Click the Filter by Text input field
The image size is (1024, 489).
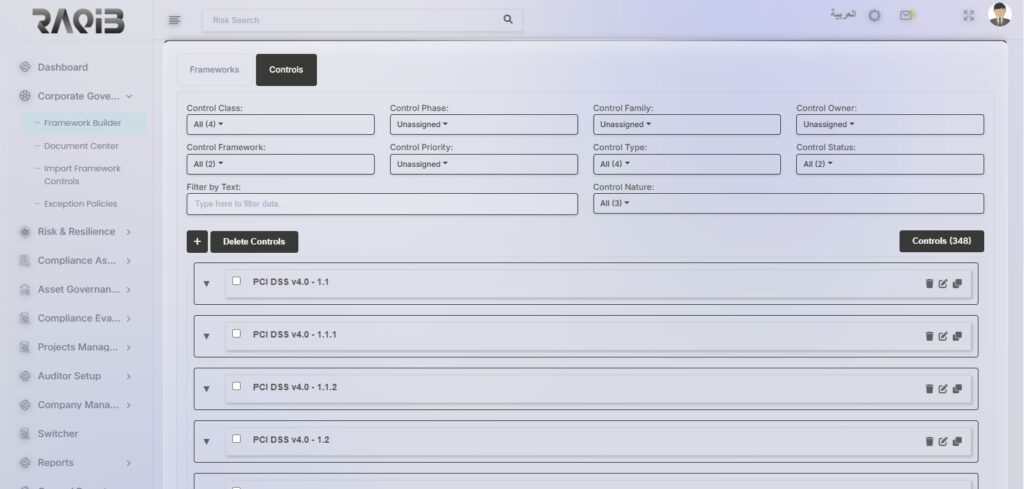click(x=382, y=204)
